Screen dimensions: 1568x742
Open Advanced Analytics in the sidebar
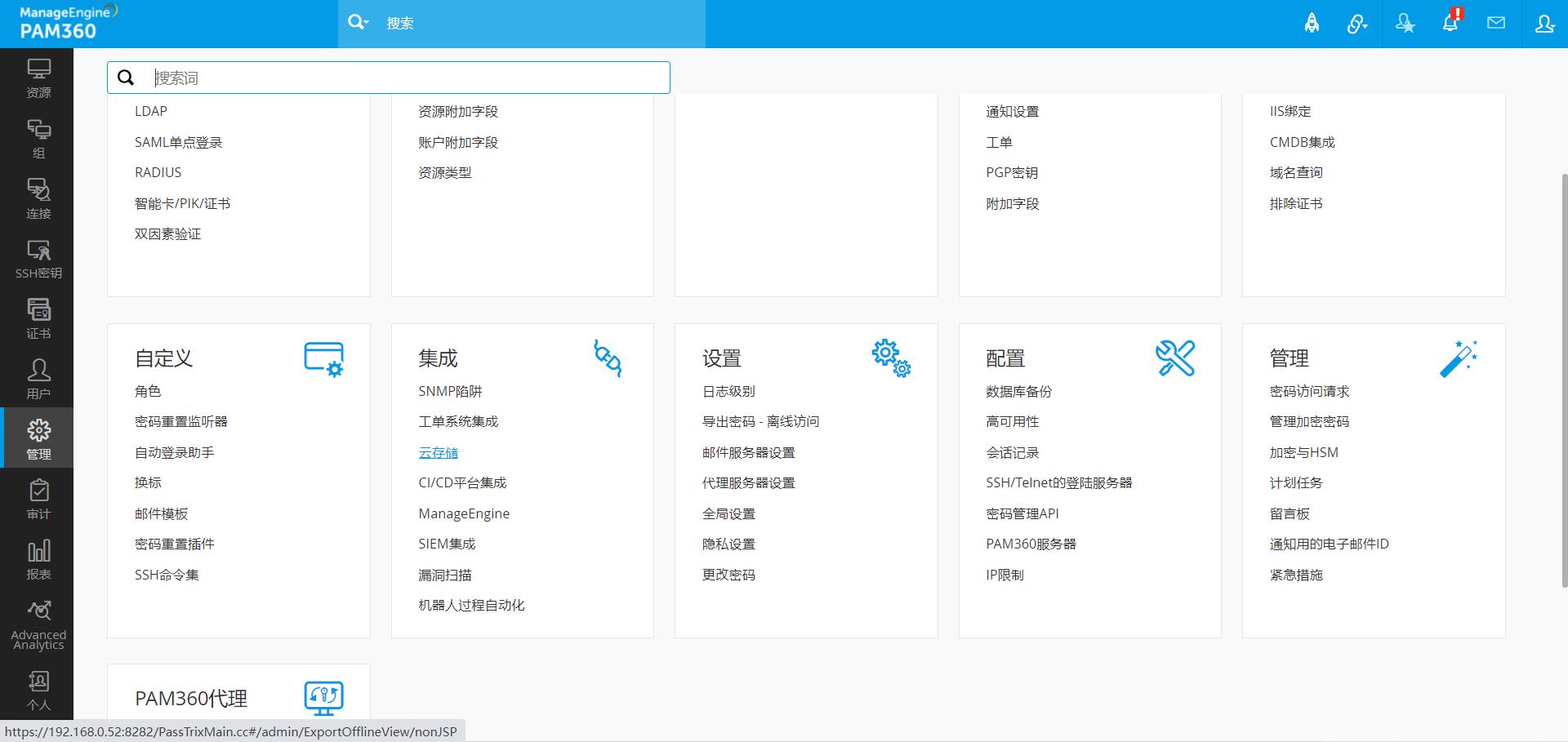coord(38,625)
